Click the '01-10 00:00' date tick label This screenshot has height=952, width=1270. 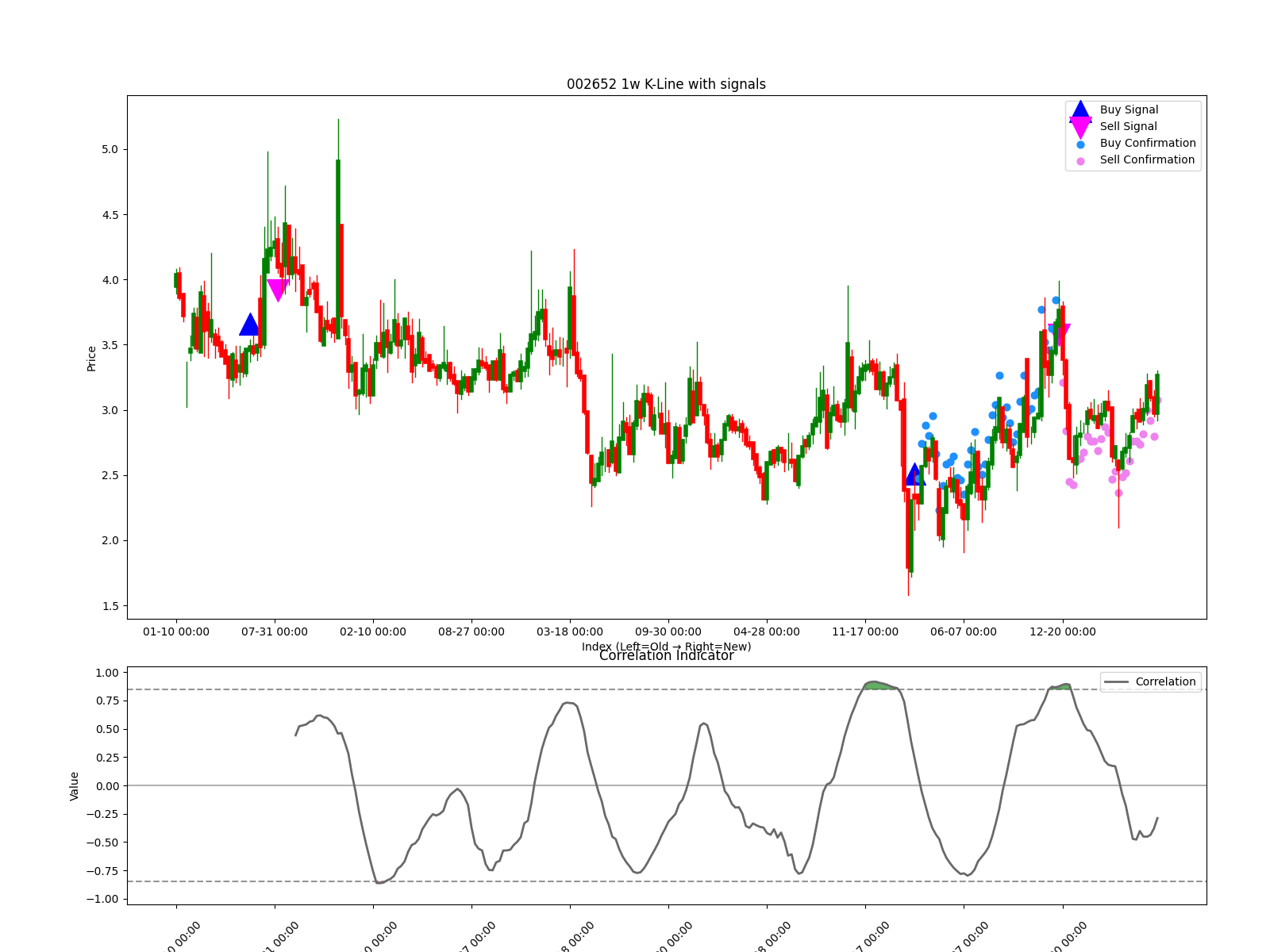coord(176,631)
